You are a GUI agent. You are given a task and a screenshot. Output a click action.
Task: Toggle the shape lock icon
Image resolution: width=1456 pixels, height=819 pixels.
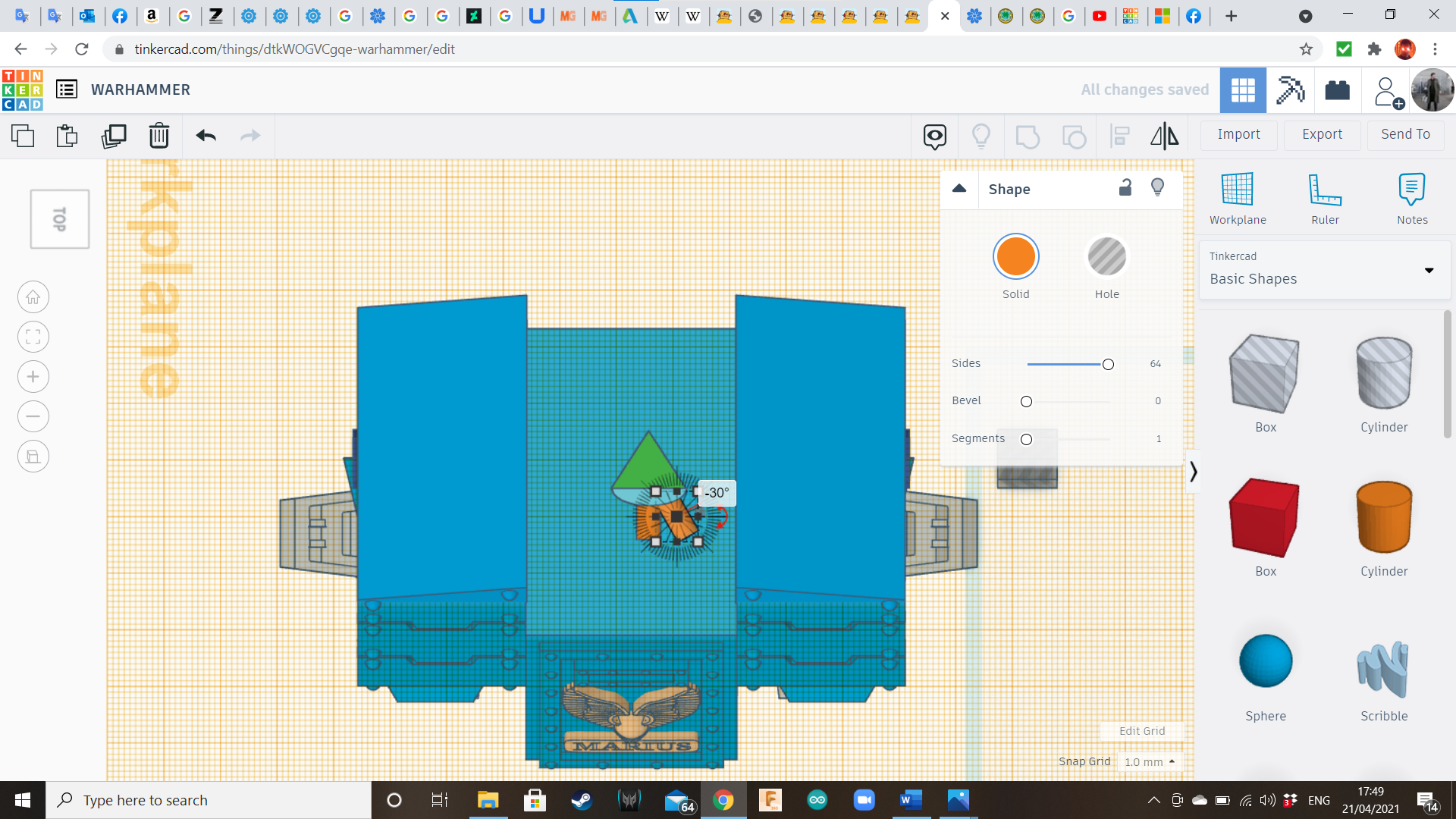tap(1125, 187)
